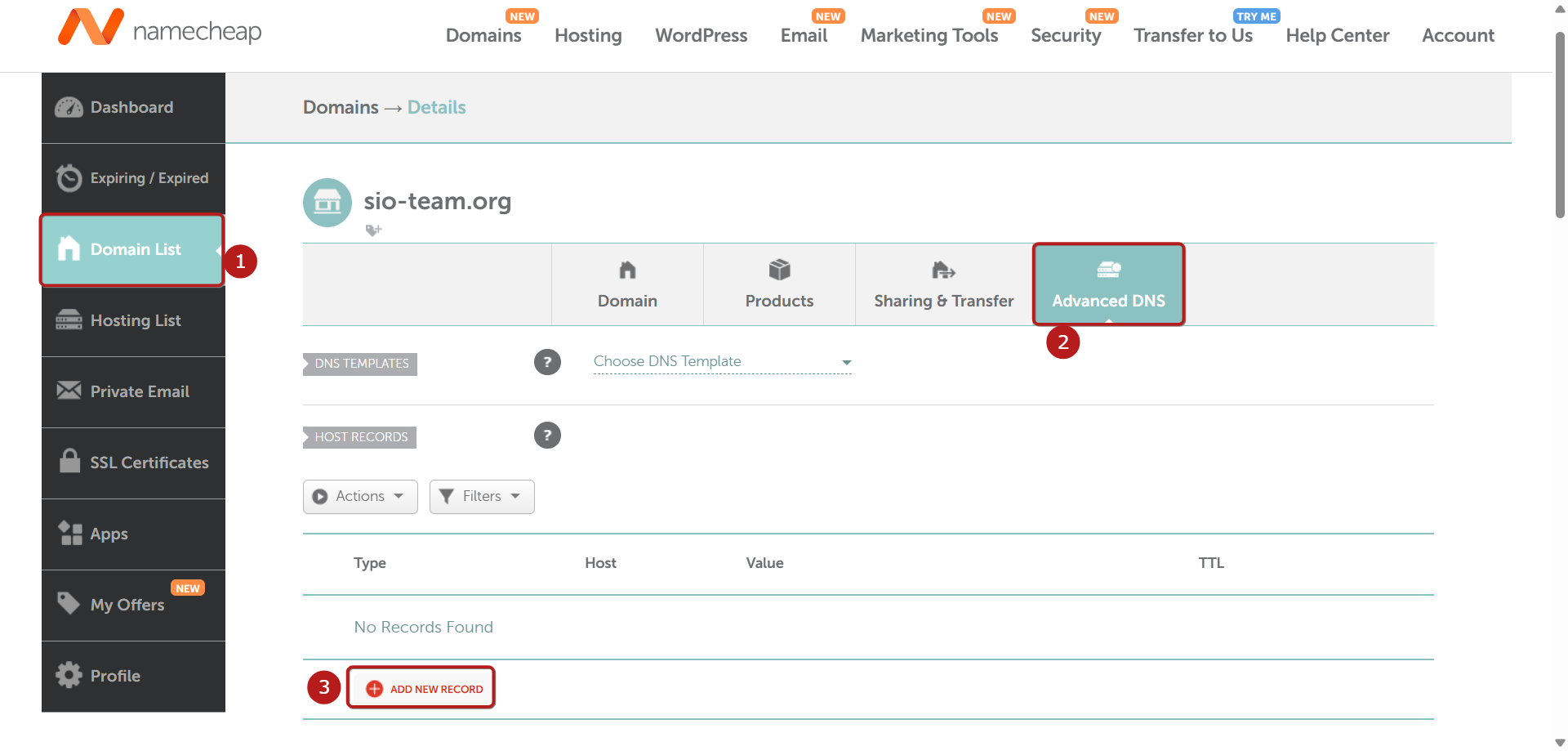Click the Expiring / Expired clock icon
The height and width of the screenshot is (751, 1568).
tap(69, 178)
